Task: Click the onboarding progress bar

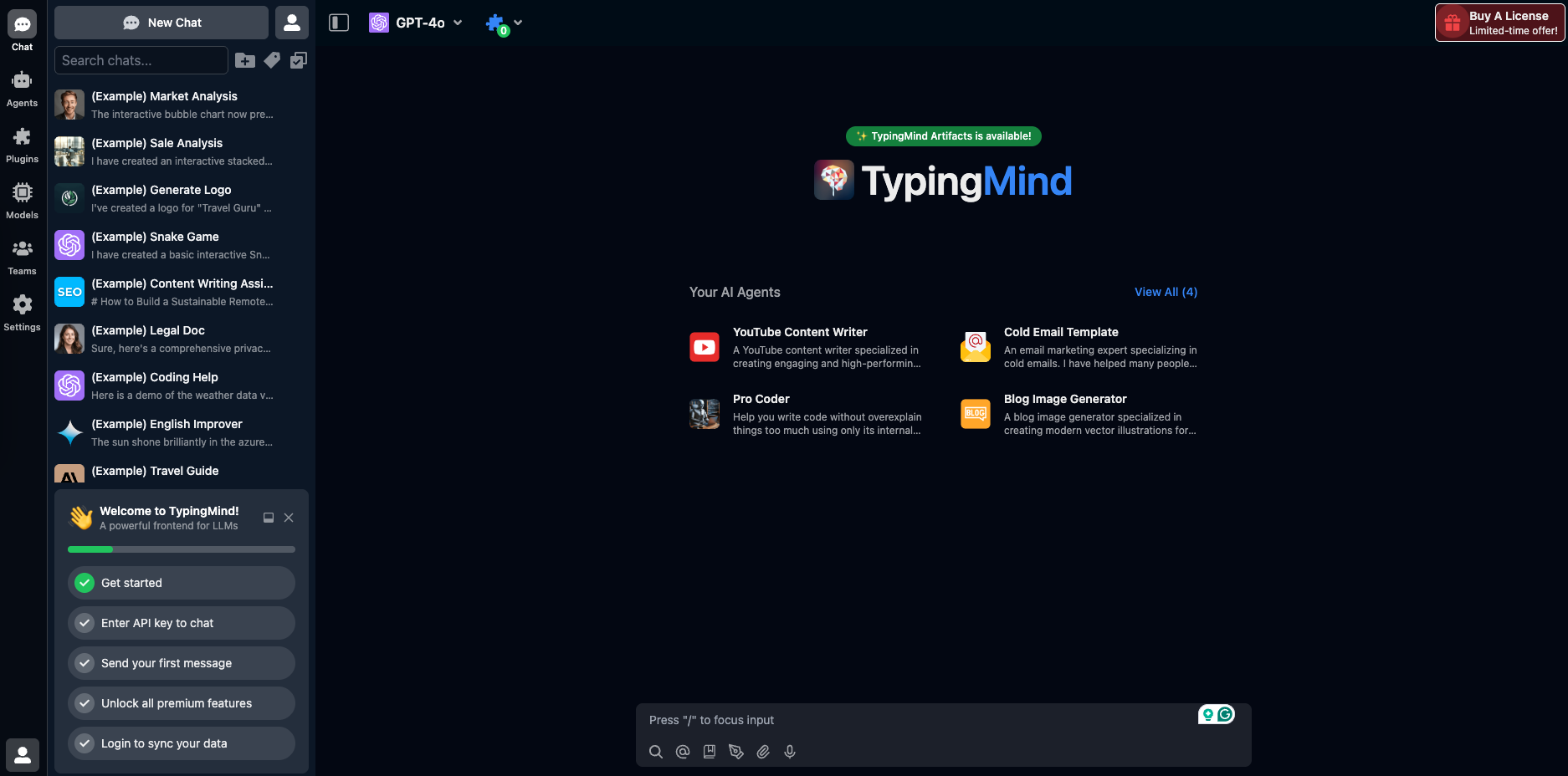Action: [181, 549]
